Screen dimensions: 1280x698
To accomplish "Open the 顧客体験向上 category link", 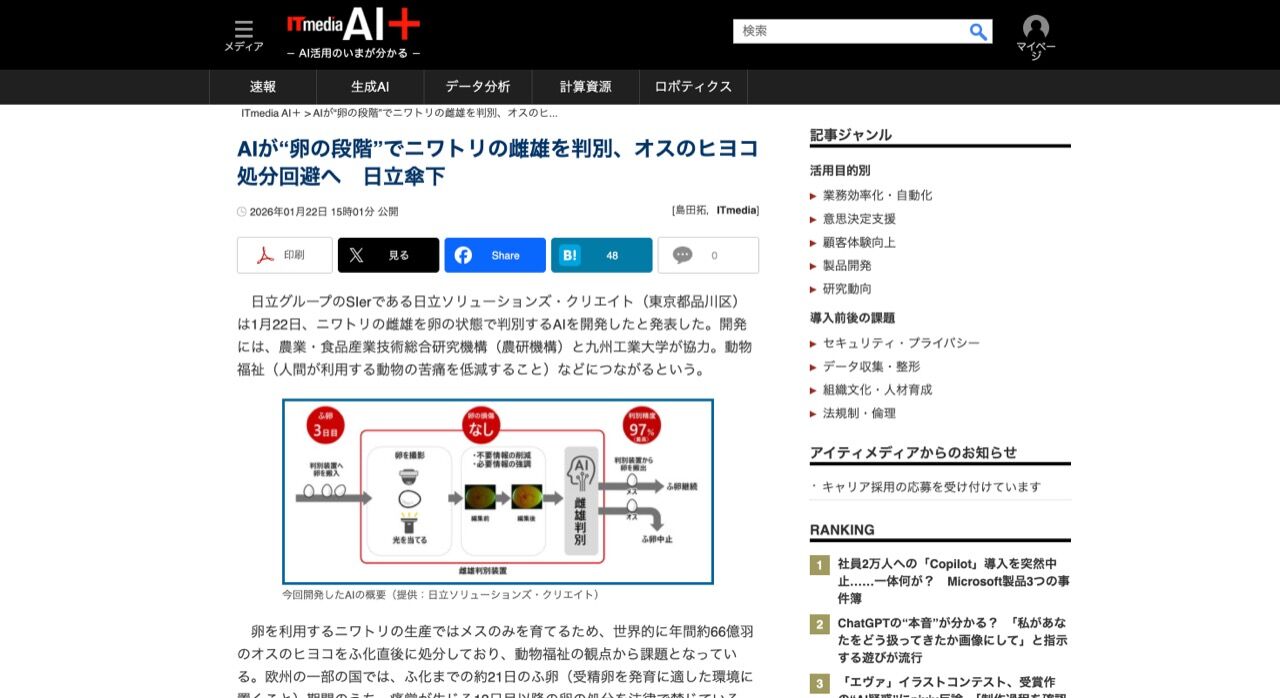I will [859, 242].
